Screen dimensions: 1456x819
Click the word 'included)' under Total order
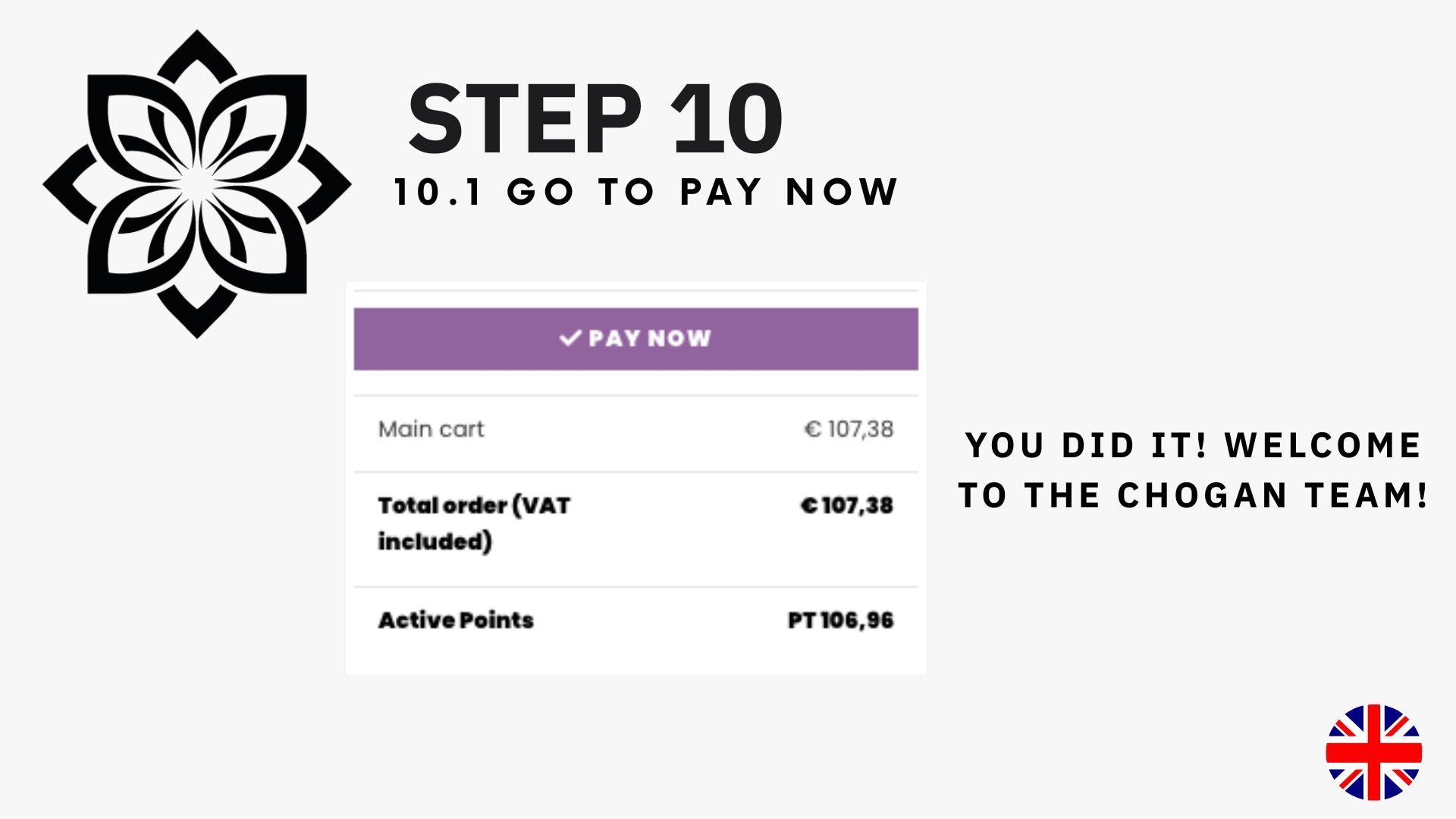pyautogui.click(x=435, y=541)
